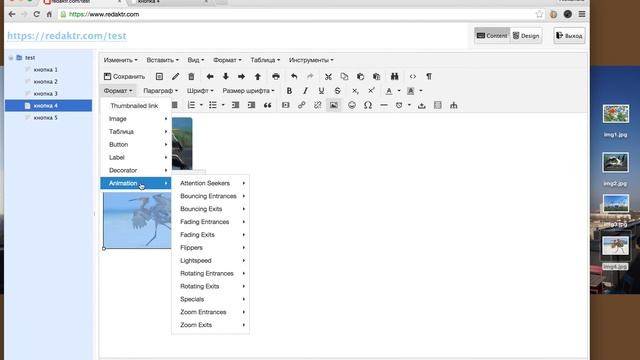
Task: Insert a horizontal line
Action: coord(384,105)
